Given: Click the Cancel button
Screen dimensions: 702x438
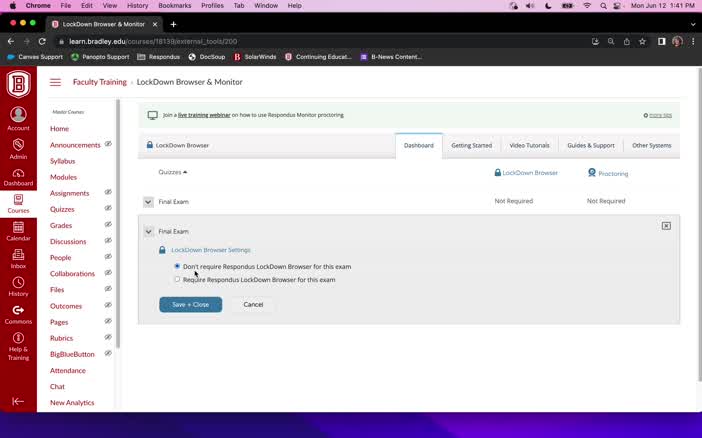Looking at the screenshot, I should 253,304.
